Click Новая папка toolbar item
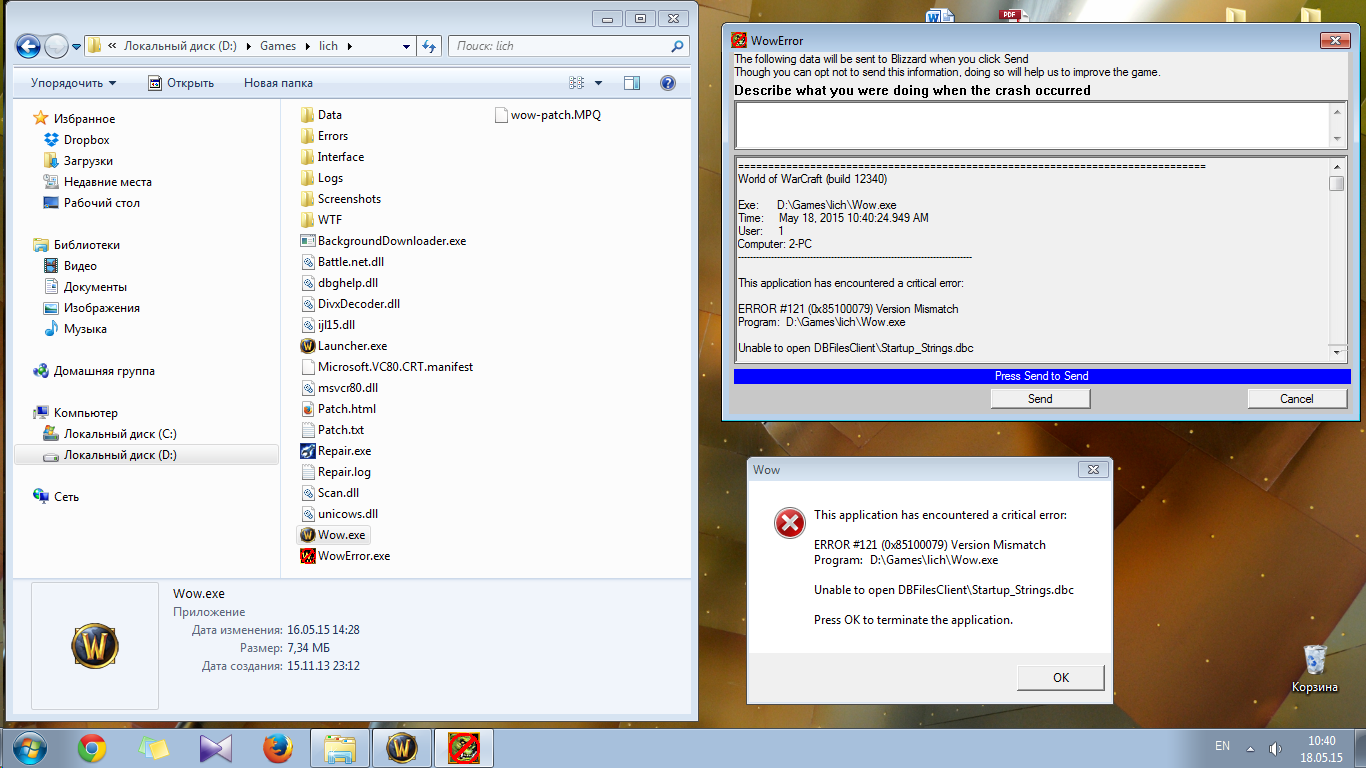The image size is (1366, 768). [277, 83]
